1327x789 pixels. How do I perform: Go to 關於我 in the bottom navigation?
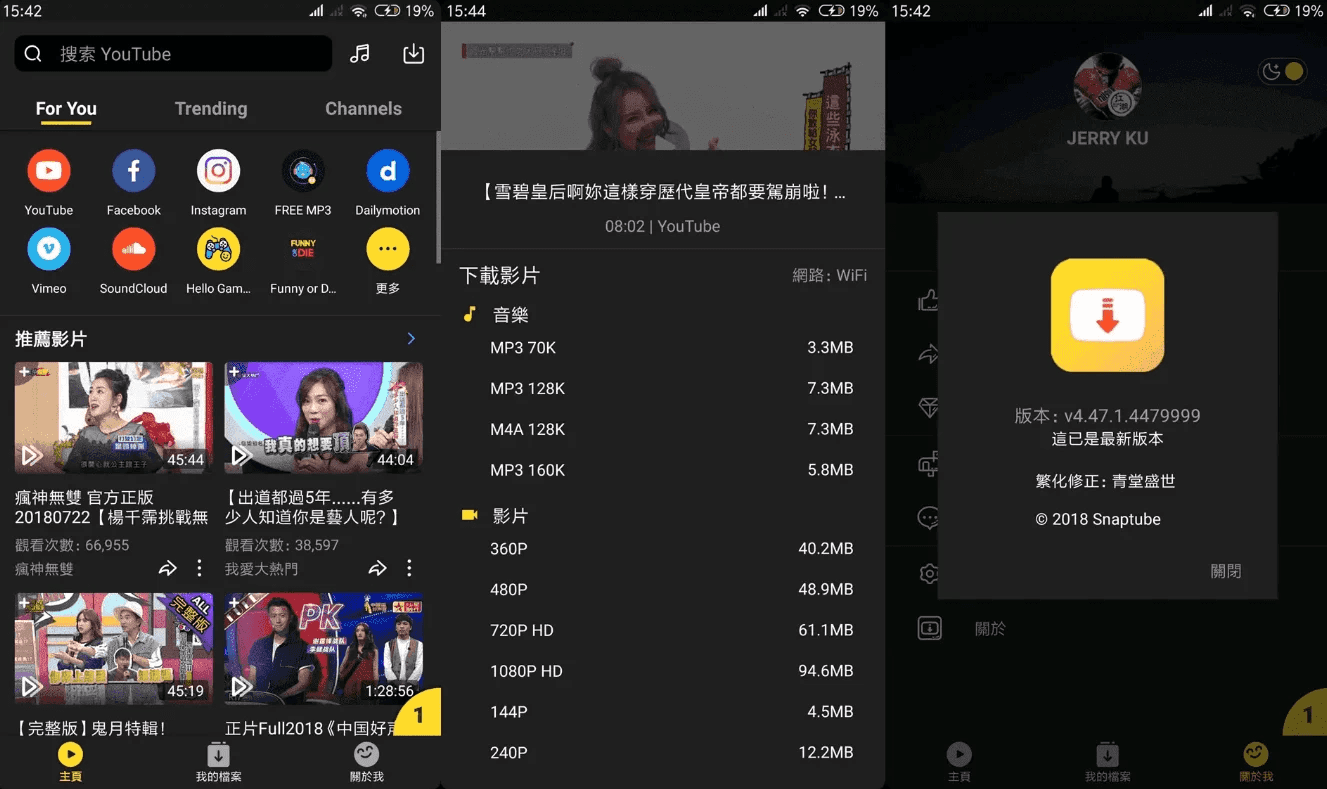(x=366, y=761)
